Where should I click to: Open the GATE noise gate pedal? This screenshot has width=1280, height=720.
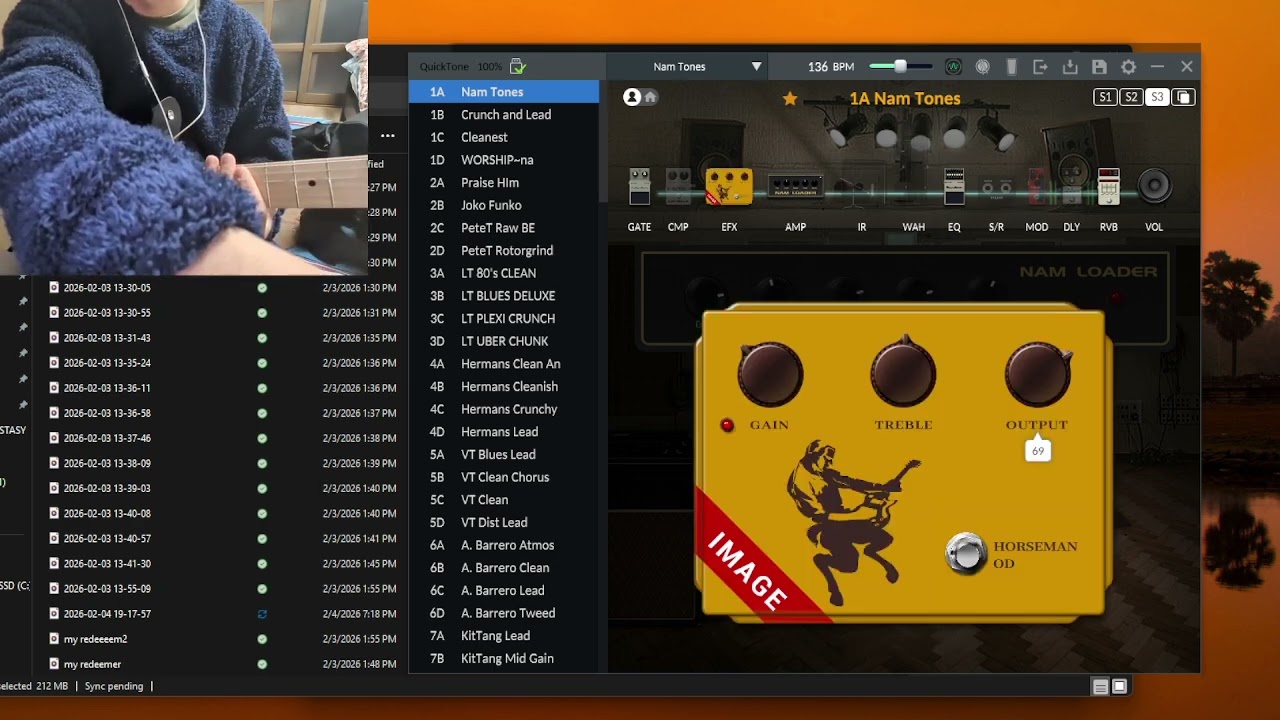tap(639, 187)
